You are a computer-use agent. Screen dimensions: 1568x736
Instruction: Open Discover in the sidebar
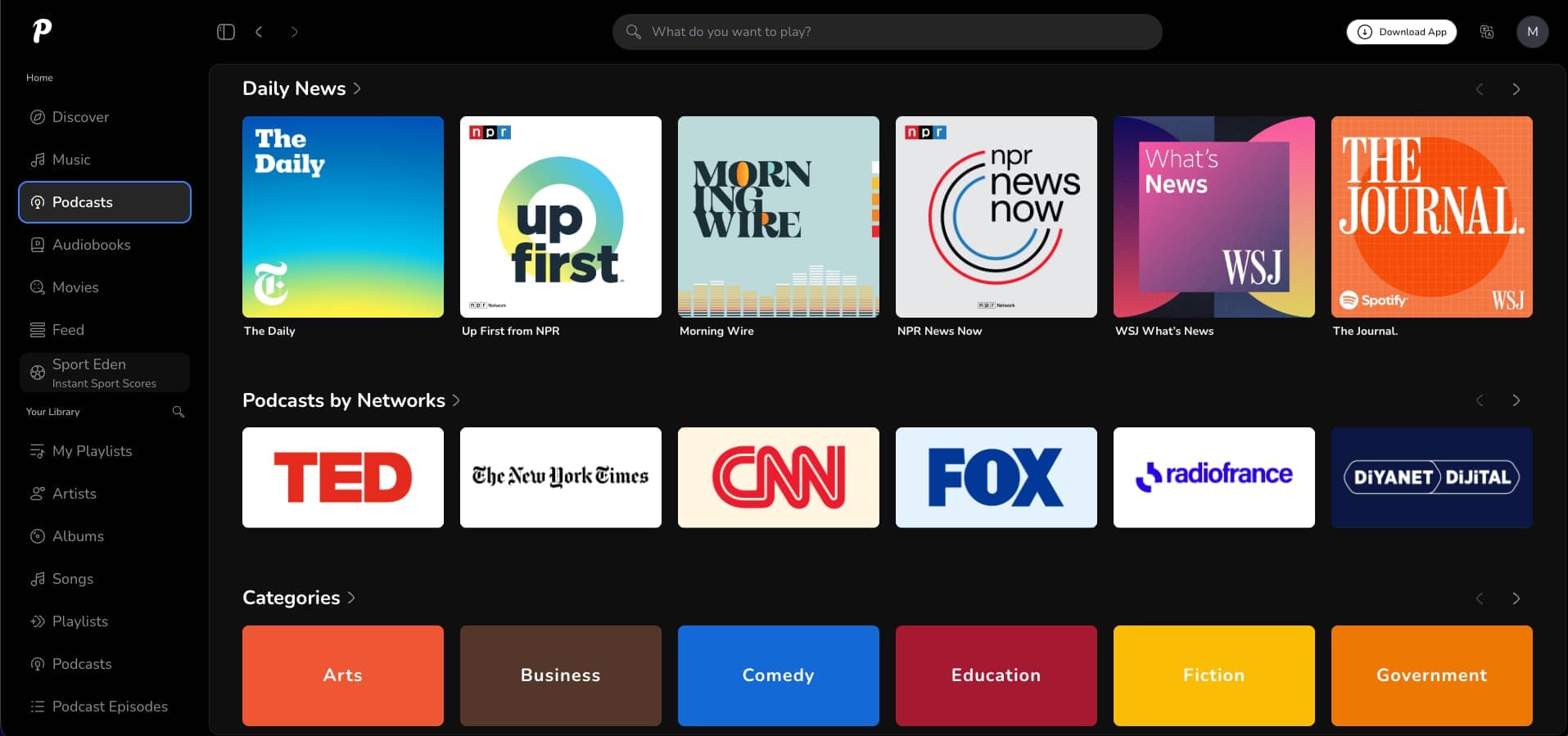click(x=80, y=117)
